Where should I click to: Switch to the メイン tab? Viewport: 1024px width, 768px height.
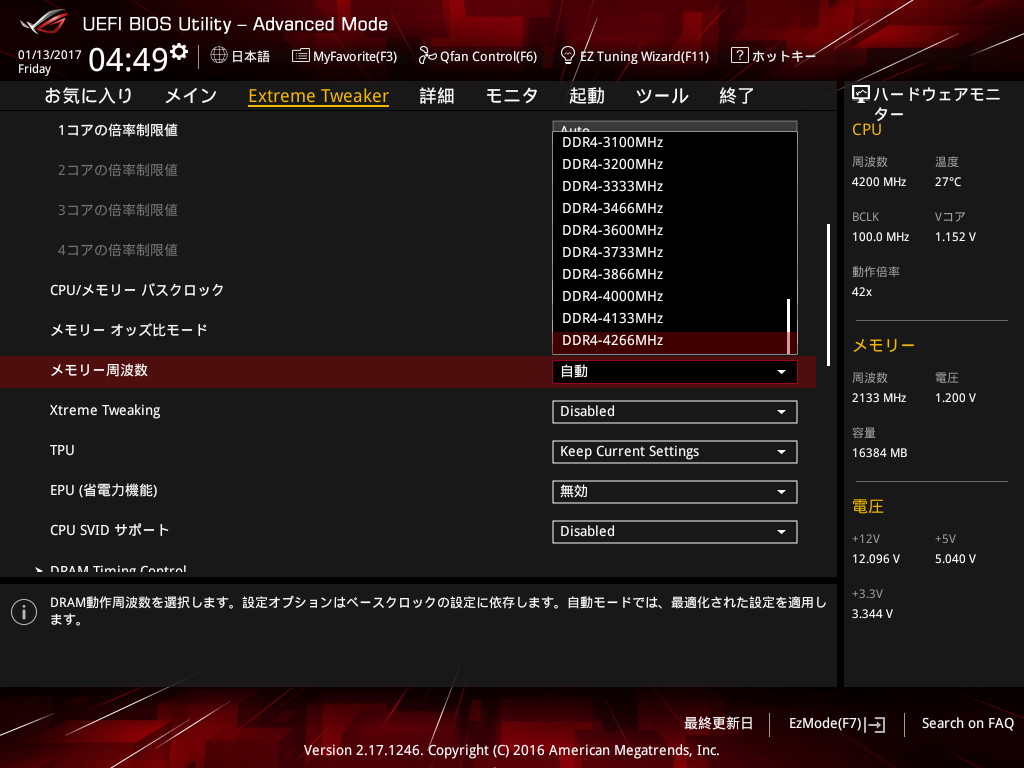click(191, 96)
